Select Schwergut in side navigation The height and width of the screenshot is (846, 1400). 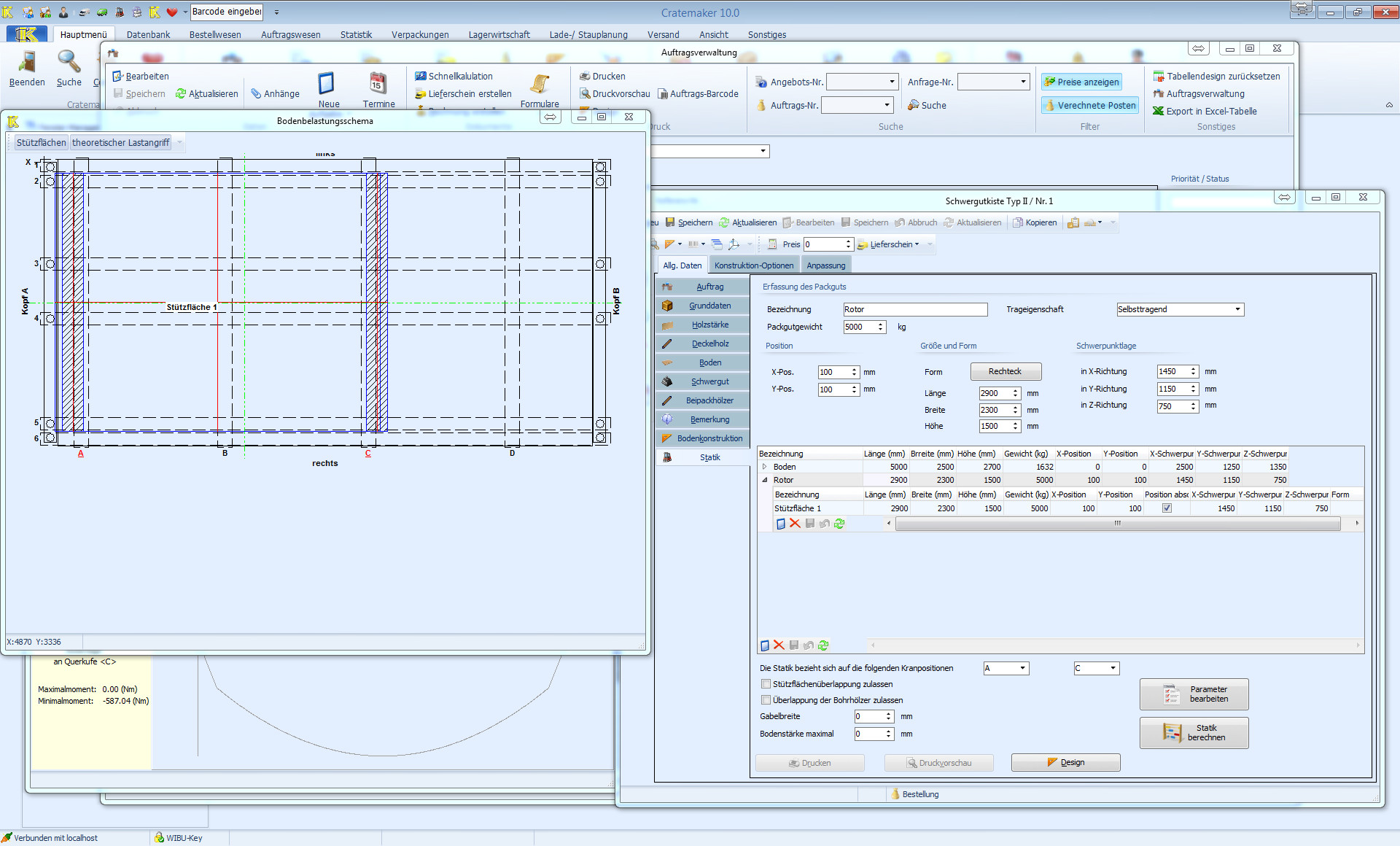704,381
